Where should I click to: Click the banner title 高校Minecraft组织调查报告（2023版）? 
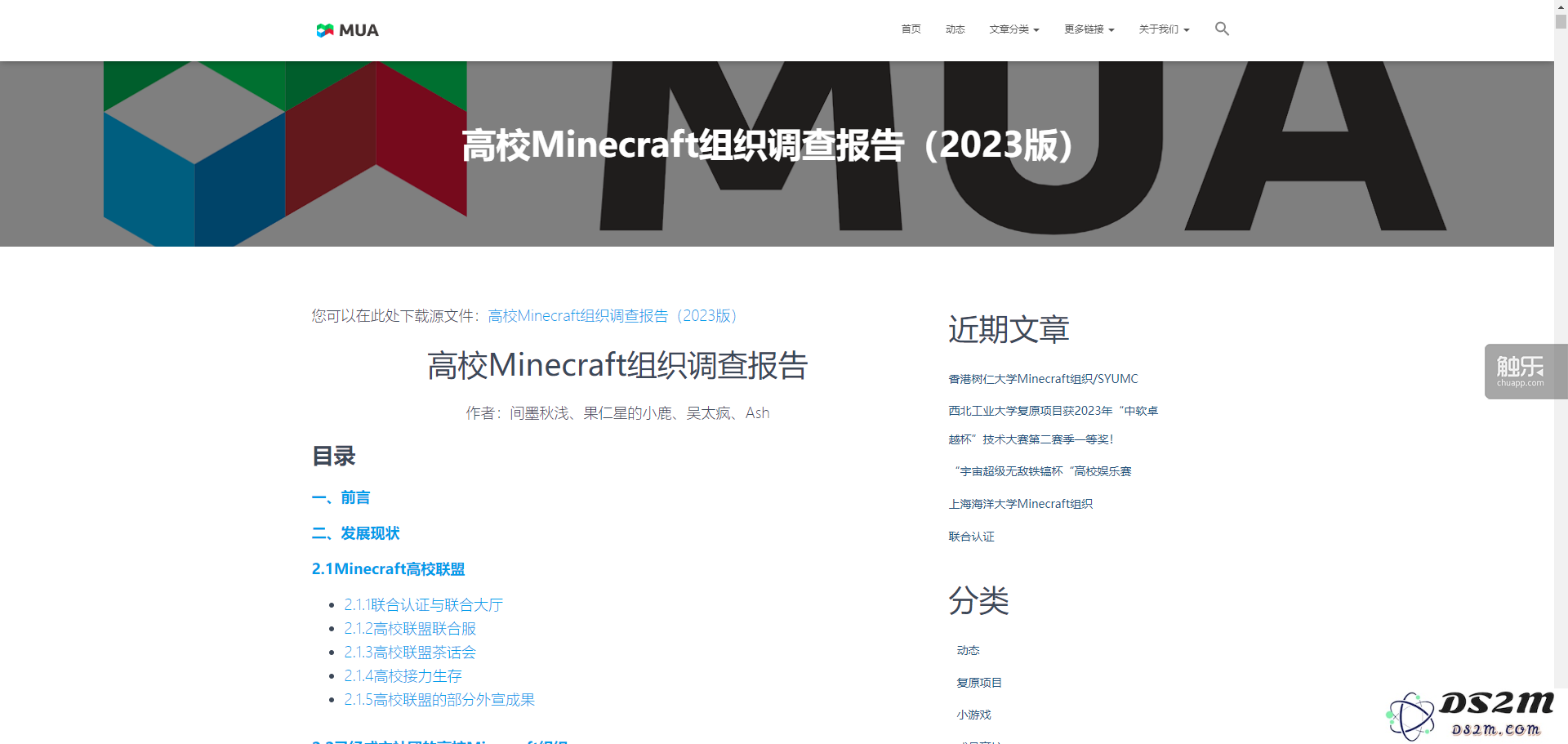768,145
